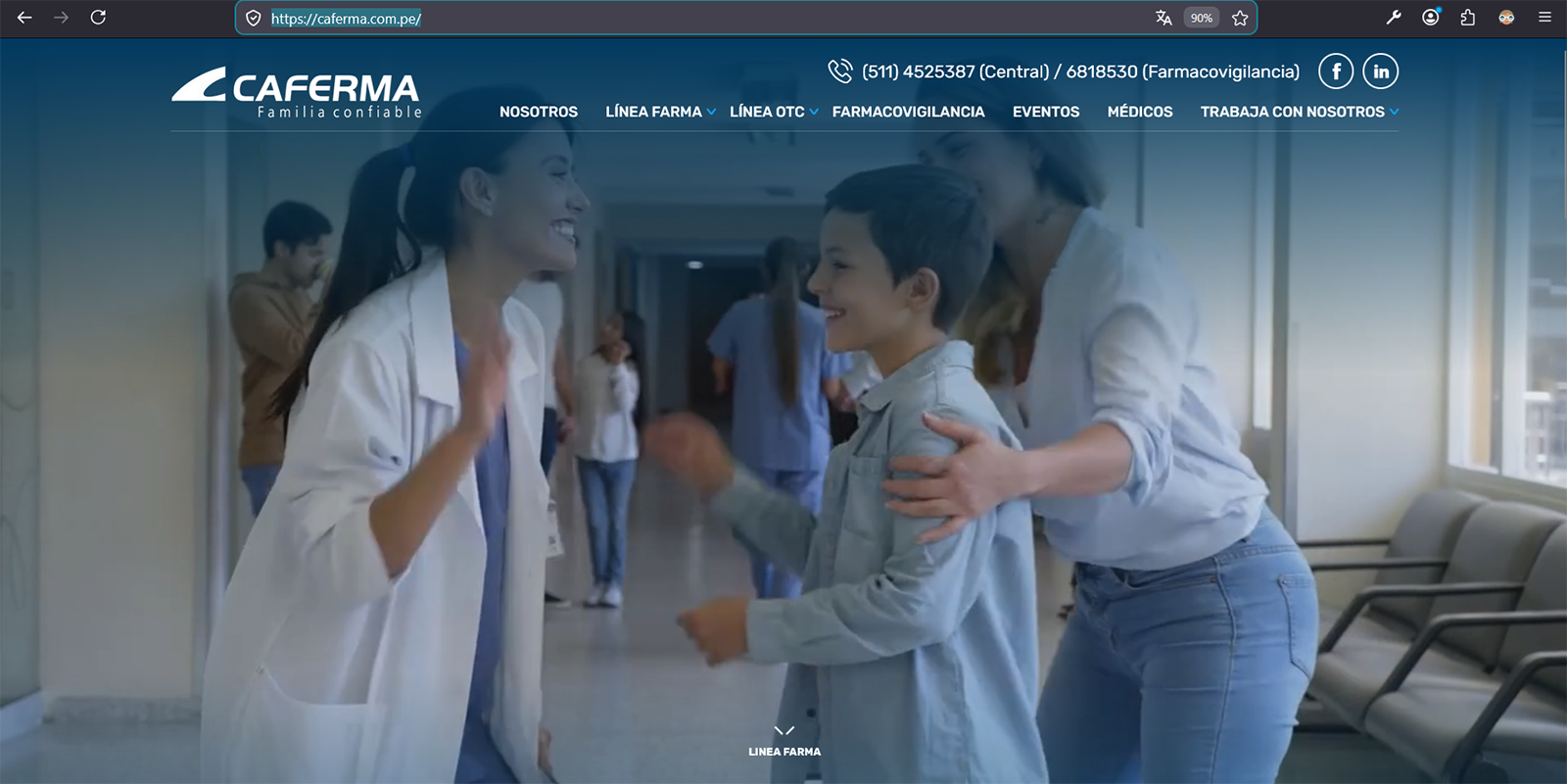Expand the LÍNEA OTC dropdown chevron
Image resolution: width=1567 pixels, height=784 pixels.
point(814,113)
